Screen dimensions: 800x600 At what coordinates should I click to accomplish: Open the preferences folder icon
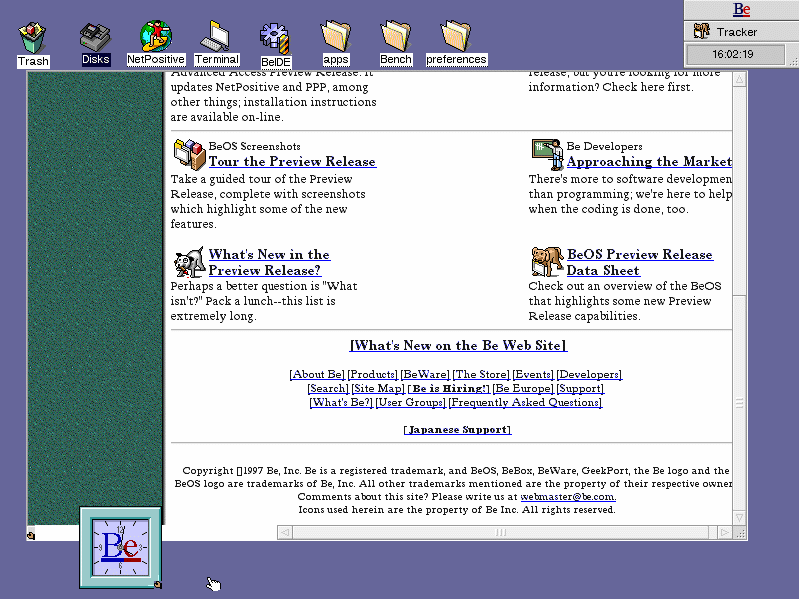(456, 38)
